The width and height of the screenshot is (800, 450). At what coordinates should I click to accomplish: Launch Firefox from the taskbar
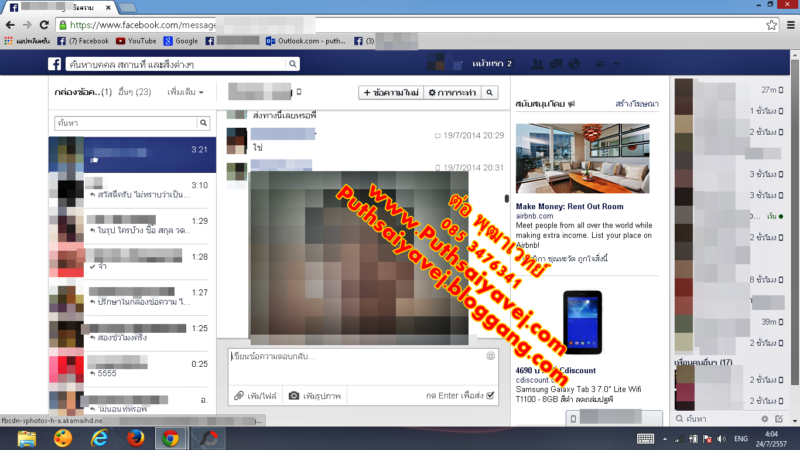[x=135, y=438]
